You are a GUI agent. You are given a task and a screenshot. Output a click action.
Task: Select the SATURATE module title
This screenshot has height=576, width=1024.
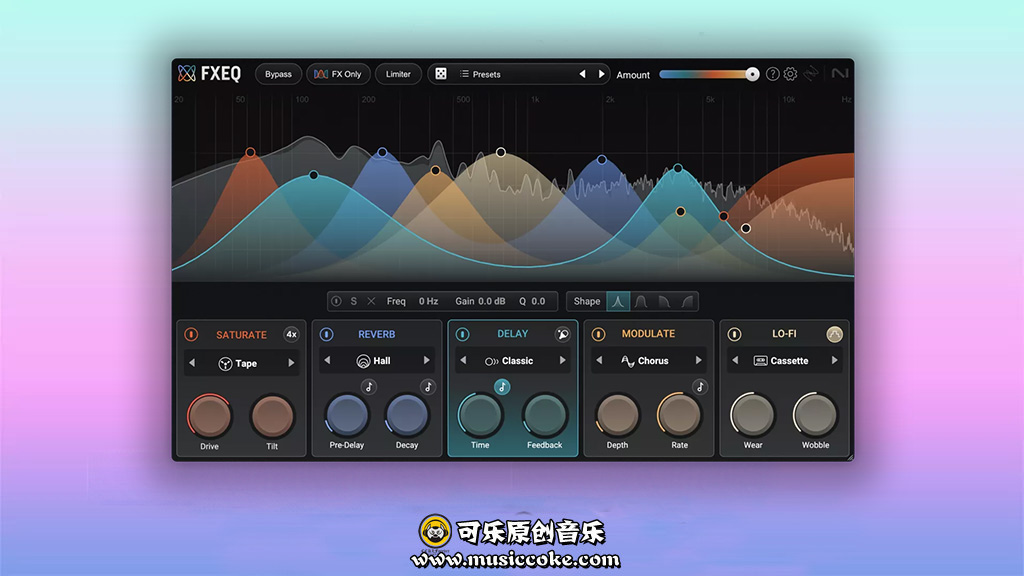(x=241, y=335)
